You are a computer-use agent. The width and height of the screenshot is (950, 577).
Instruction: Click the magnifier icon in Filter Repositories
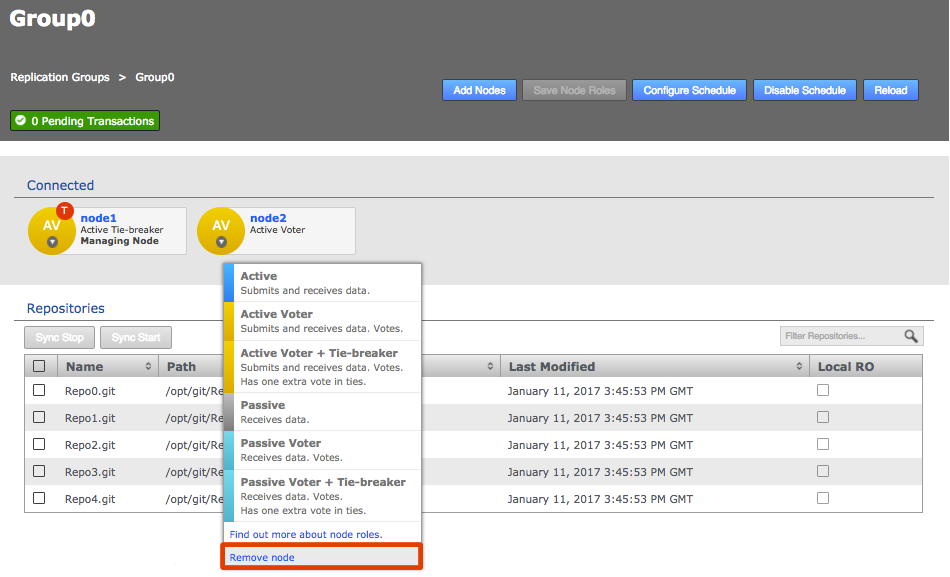click(x=910, y=337)
